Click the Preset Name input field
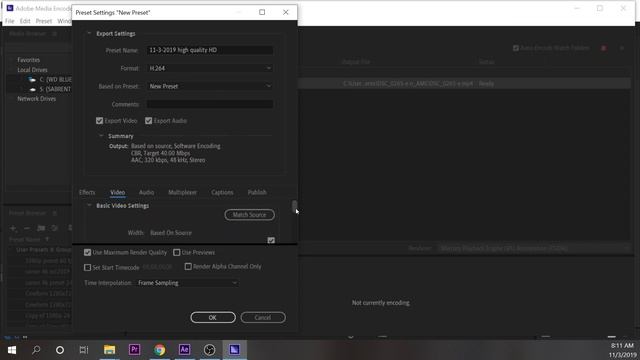 (x=210, y=50)
